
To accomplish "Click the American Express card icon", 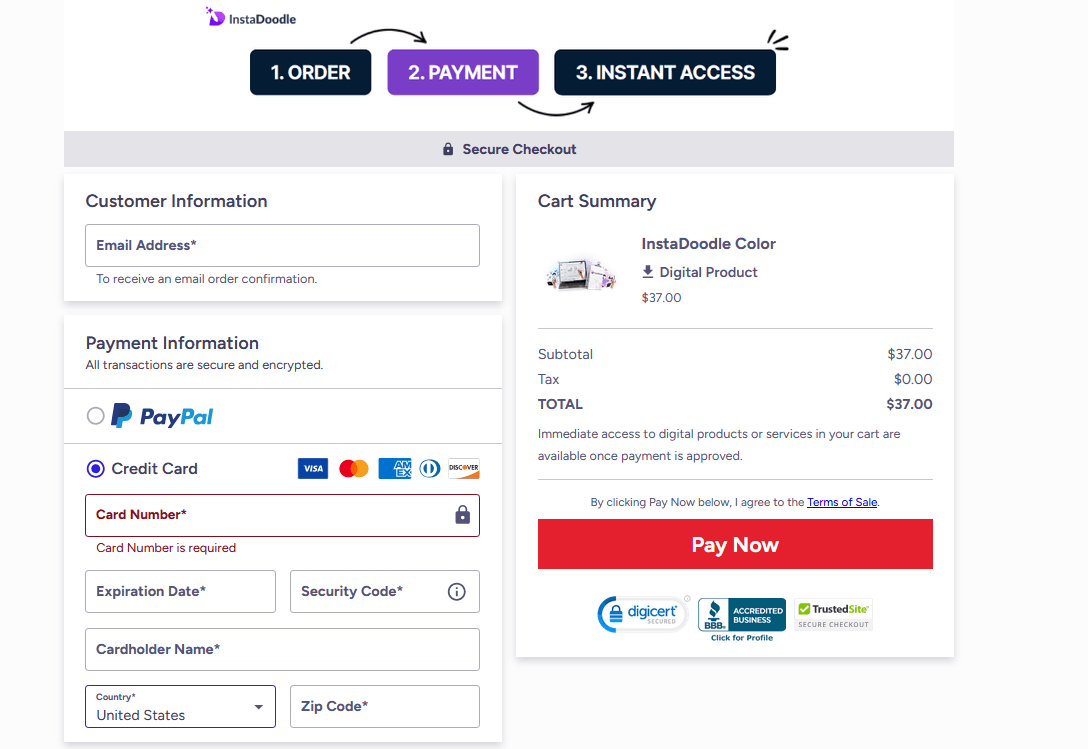I will [x=394, y=468].
